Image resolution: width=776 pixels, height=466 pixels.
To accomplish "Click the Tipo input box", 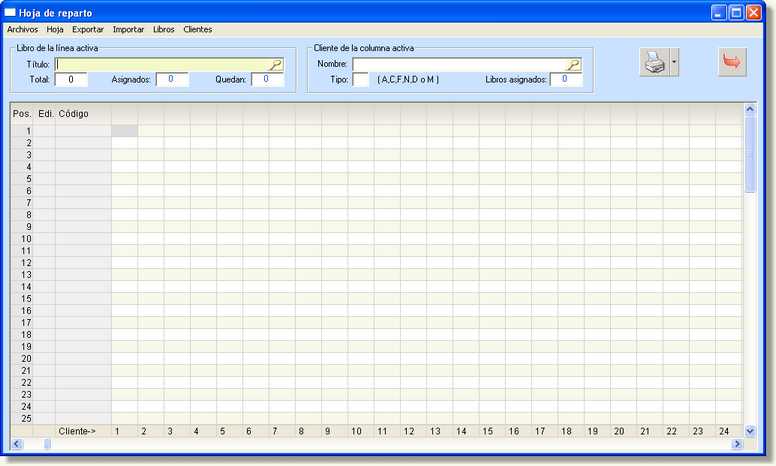I will (x=361, y=80).
